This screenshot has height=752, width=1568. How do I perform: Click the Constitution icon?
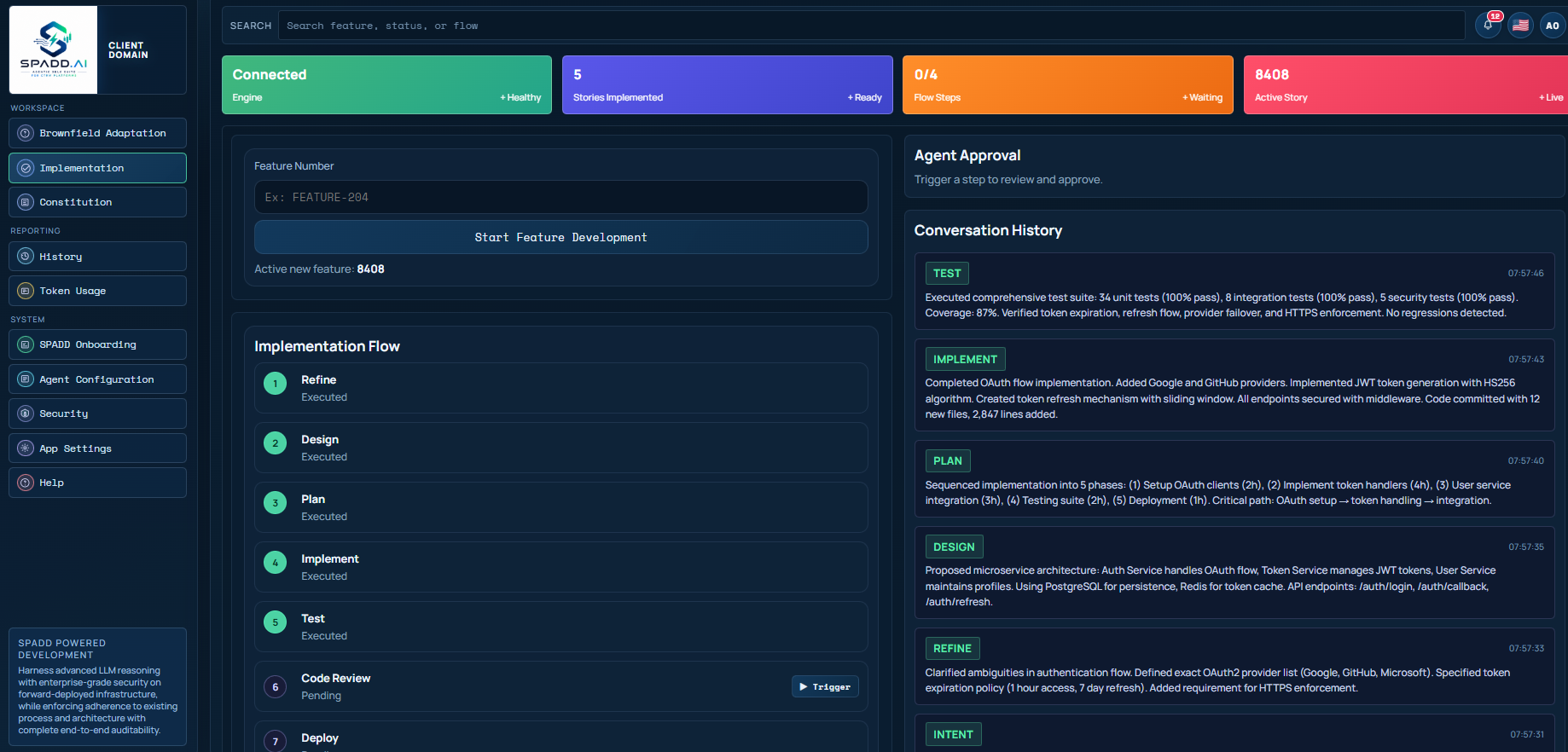[26, 202]
